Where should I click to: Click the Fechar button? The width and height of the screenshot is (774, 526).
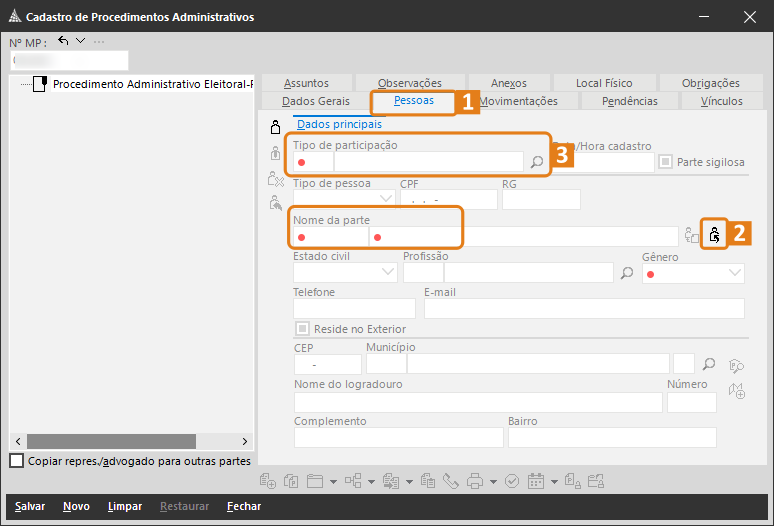[244, 506]
